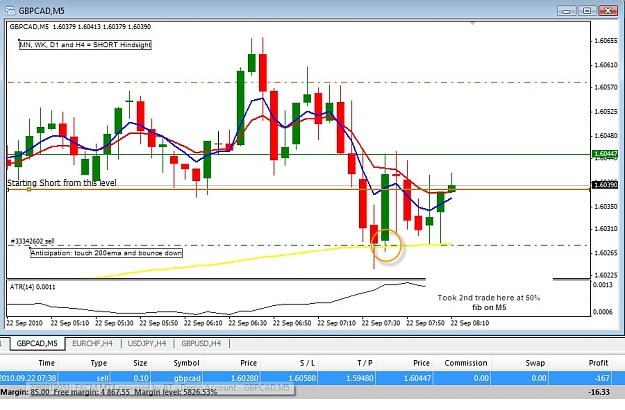Screen dimensions: 625x410
Task: Click the 22 Sep 07:30 time axis label
Action: [x=381, y=323]
